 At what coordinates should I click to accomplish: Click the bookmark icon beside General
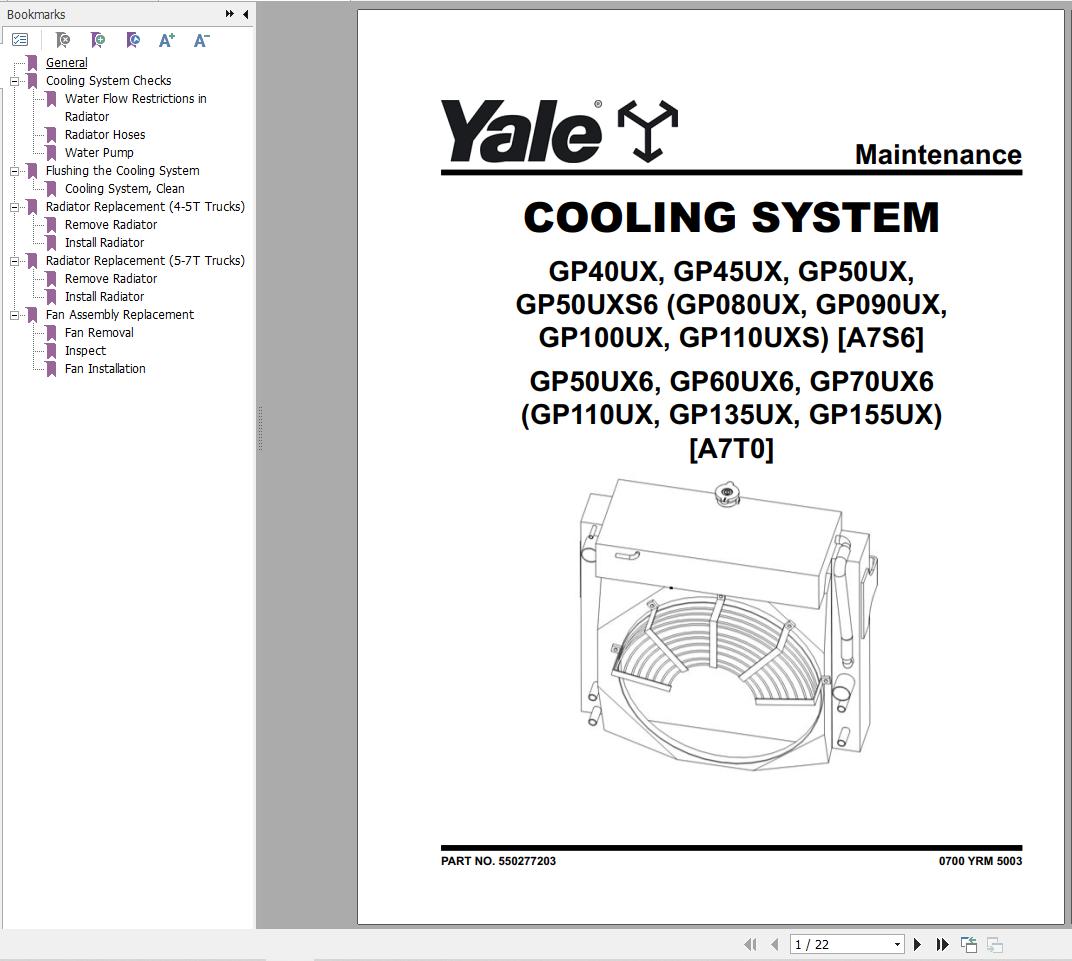click(32, 62)
